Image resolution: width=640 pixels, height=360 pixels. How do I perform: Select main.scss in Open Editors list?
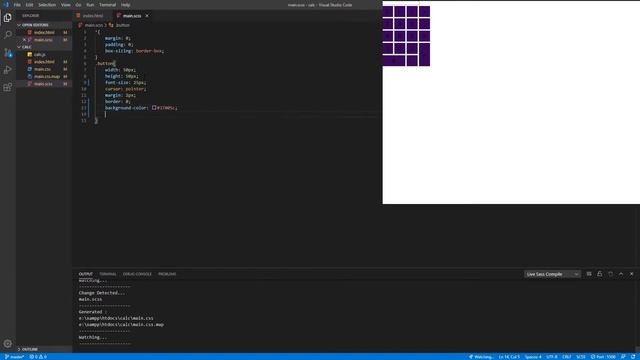tap(43, 40)
